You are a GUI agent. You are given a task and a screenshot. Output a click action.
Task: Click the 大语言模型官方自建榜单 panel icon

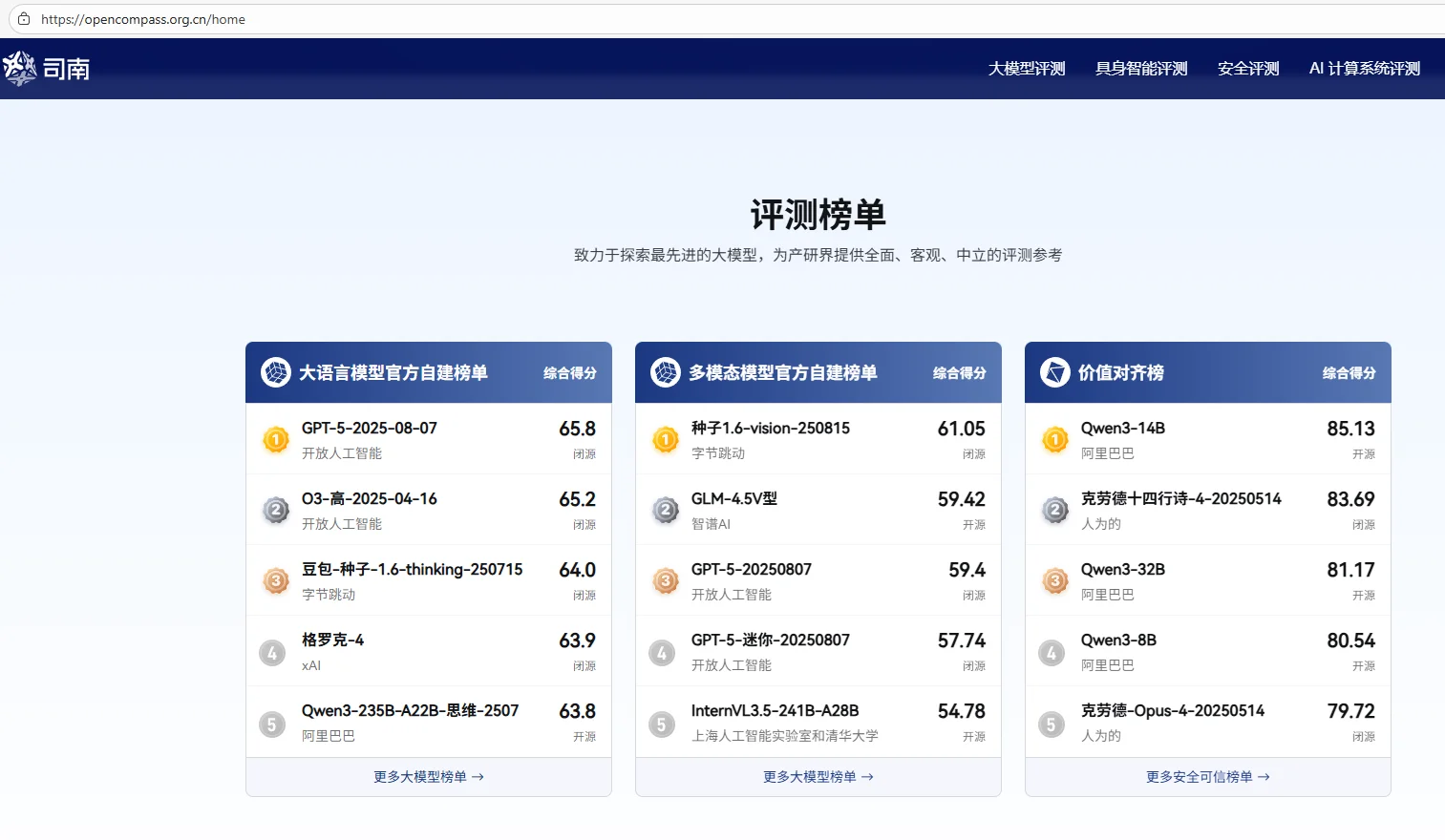pyautogui.click(x=277, y=372)
